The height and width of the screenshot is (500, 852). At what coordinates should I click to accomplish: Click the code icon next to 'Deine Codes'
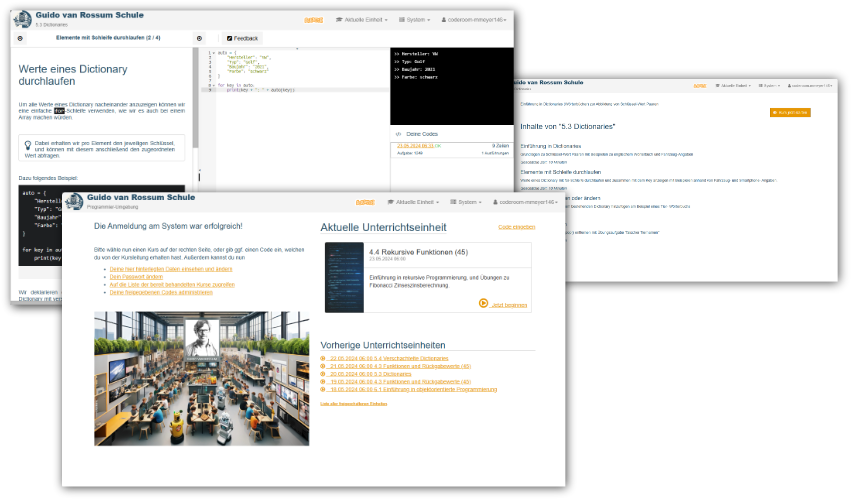[x=398, y=133]
